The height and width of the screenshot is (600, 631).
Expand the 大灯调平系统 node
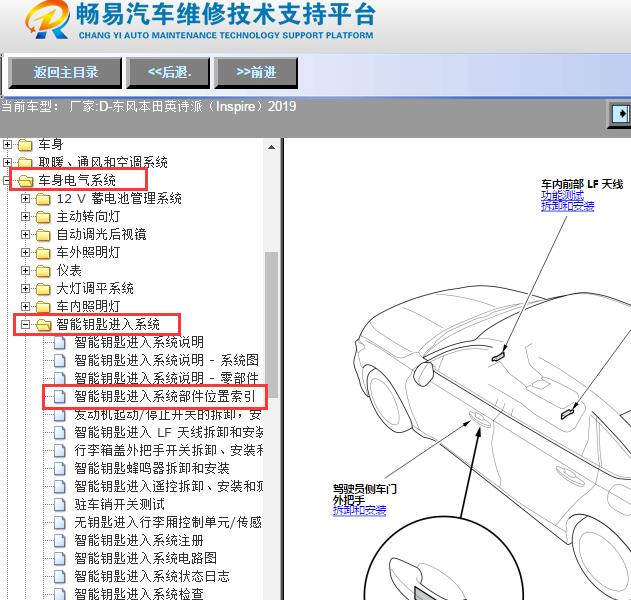click(25, 289)
